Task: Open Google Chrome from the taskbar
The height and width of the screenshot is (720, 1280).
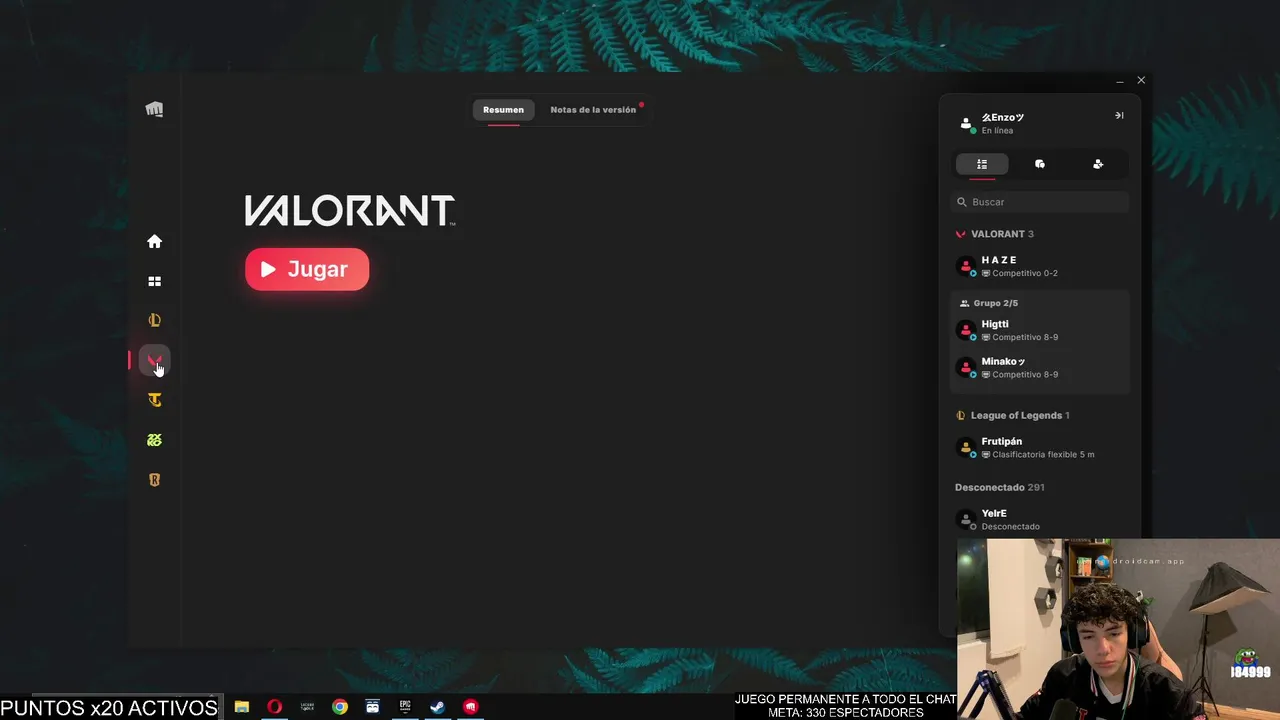Action: (x=340, y=706)
